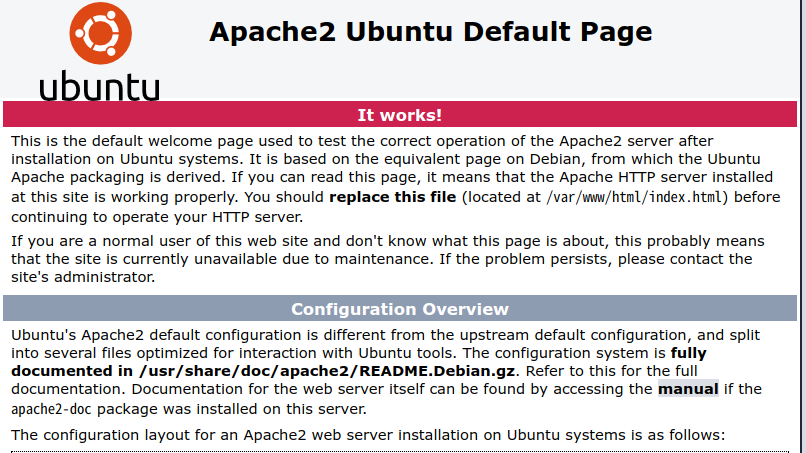The width and height of the screenshot is (806, 453).
Task: Click the /usr/share/doc/apache2/README.Debian.gz text
Action: [327, 371]
